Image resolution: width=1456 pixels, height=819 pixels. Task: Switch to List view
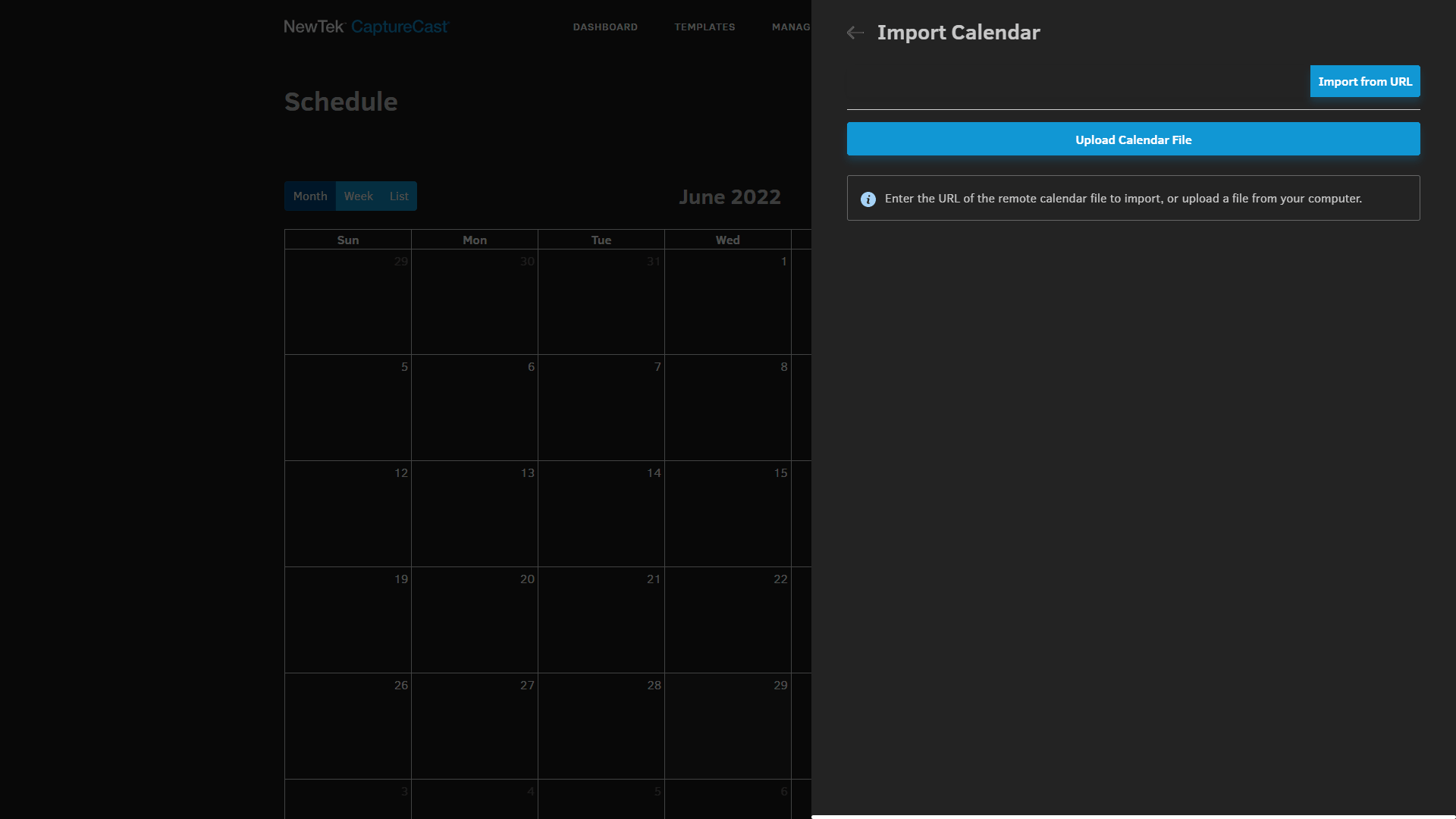pyautogui.click(x=399, y=196)
